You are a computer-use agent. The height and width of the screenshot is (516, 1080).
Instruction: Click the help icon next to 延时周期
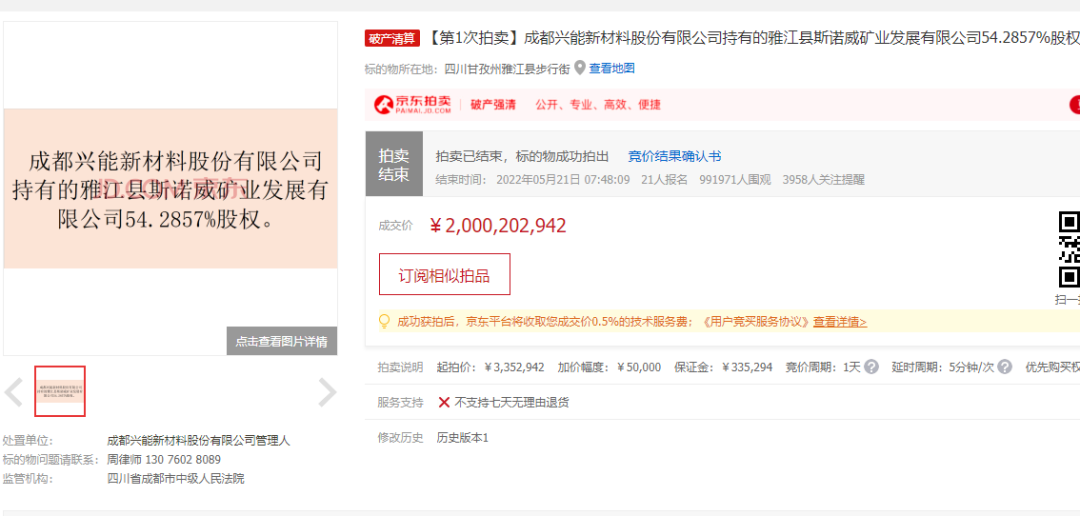pos(1005,367)
